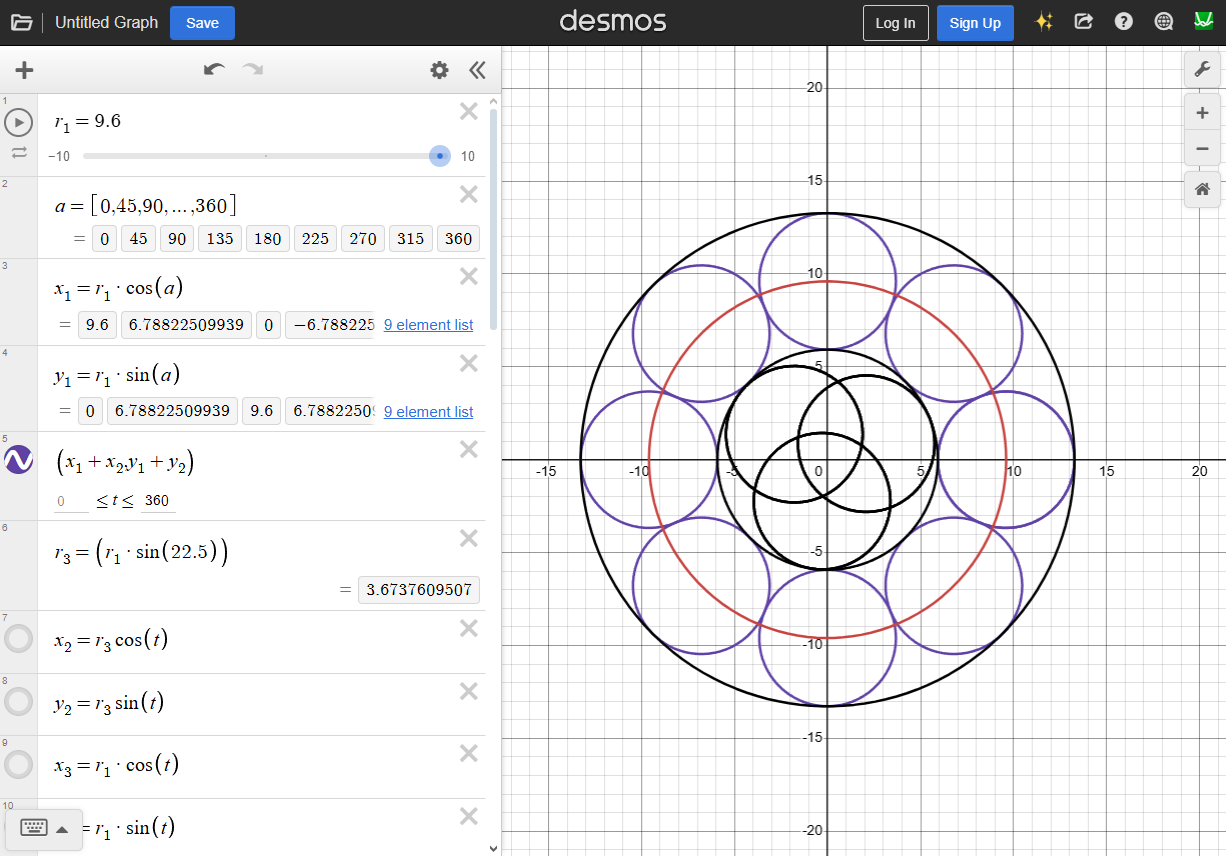Click the Log In button

895,23
